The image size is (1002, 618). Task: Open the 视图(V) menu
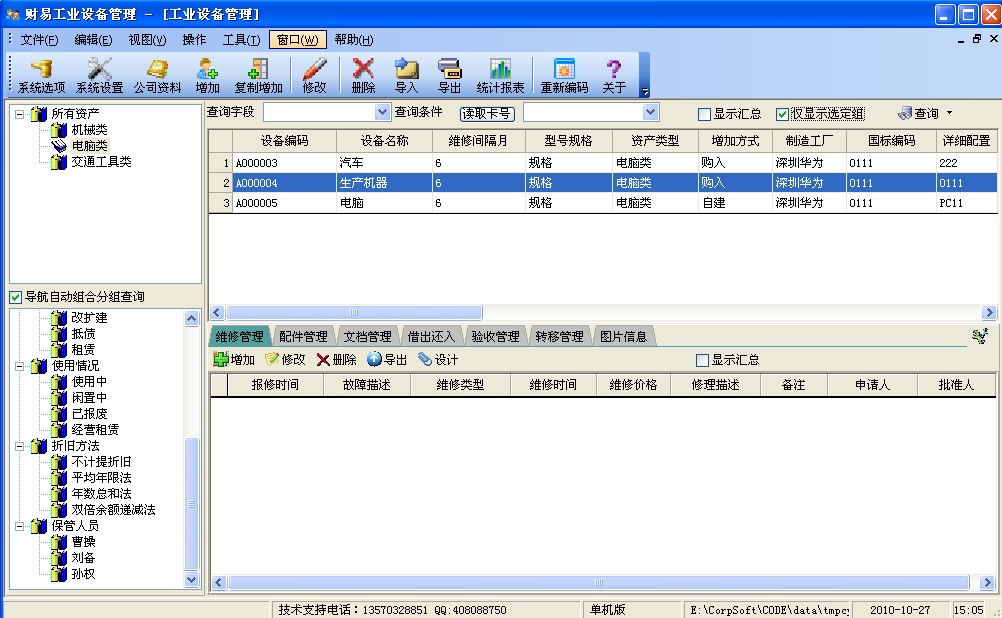click(x=147, y=40)
